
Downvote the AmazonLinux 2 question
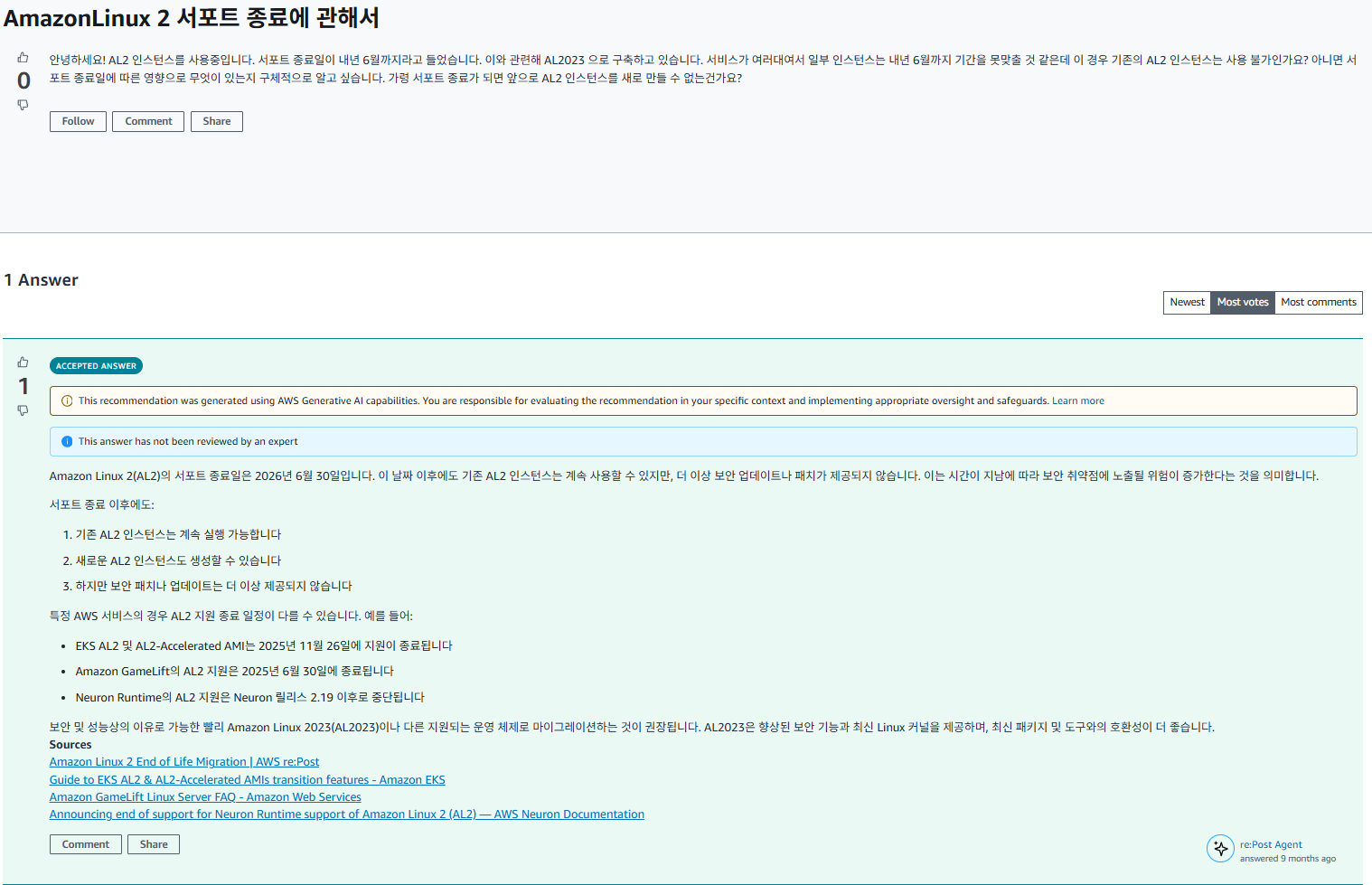23,105
